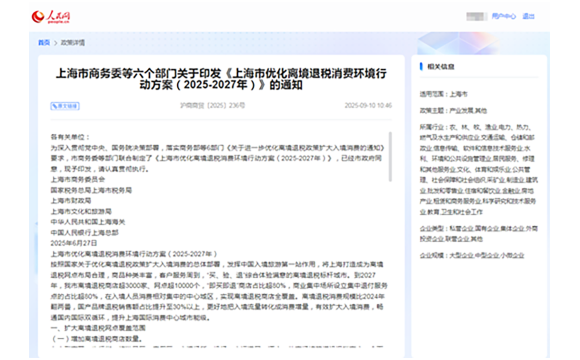Select 大型企业 under 企业规模
580x360 pixels.
[x=461, y=255]
